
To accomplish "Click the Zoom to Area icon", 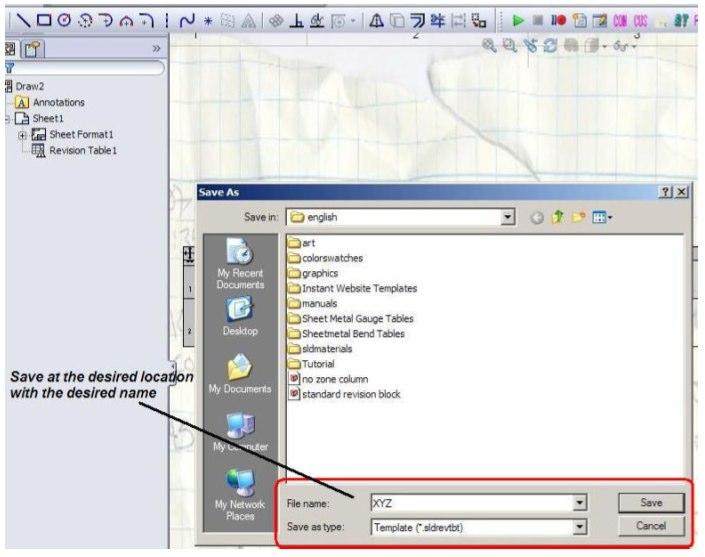I will (509, 45).
